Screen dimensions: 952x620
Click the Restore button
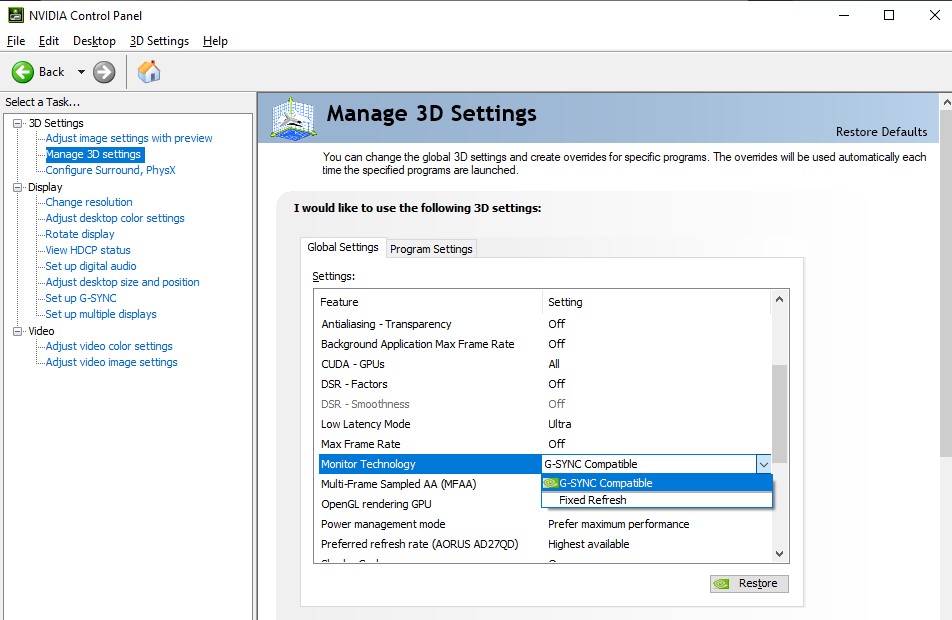point(749,584)
